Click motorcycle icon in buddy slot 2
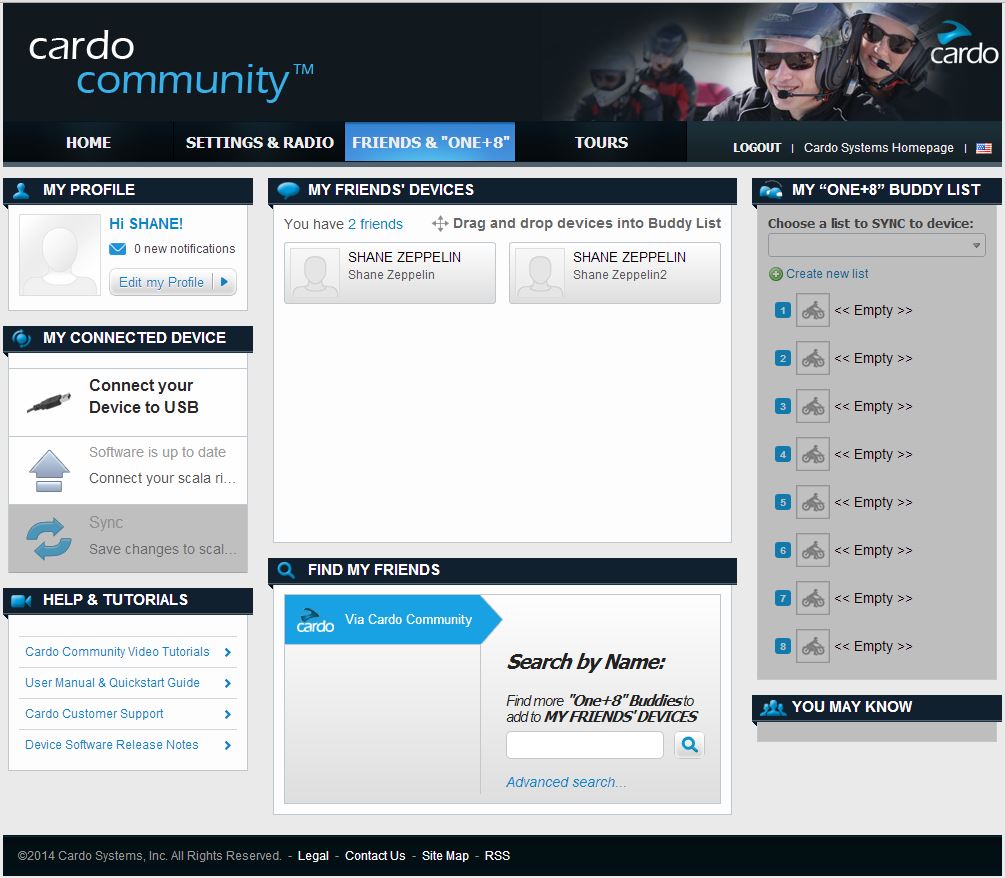Screen dimensions: 1005x878 click(x=813, y=358)
